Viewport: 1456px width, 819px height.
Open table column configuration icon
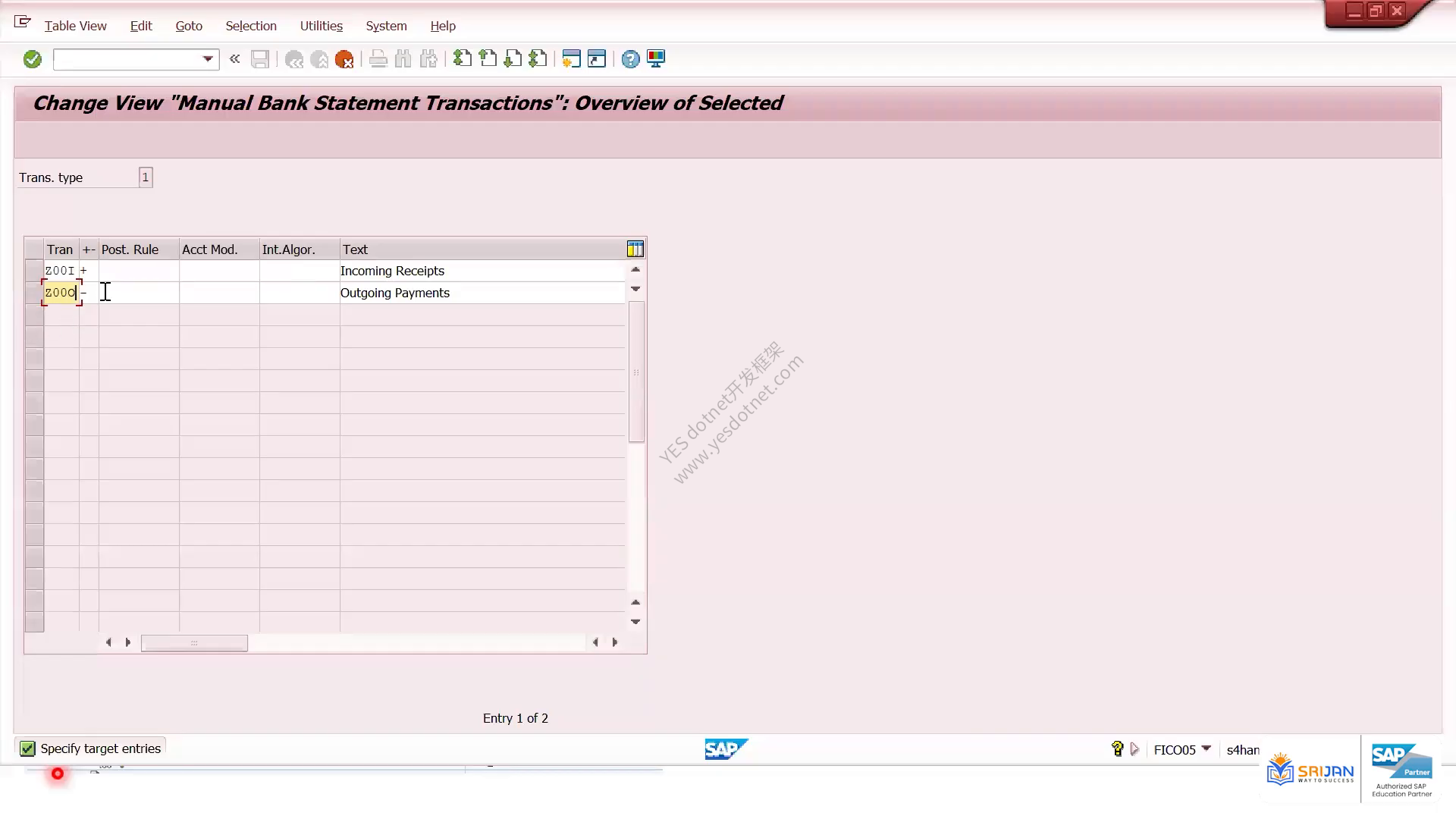pos(635,249)
